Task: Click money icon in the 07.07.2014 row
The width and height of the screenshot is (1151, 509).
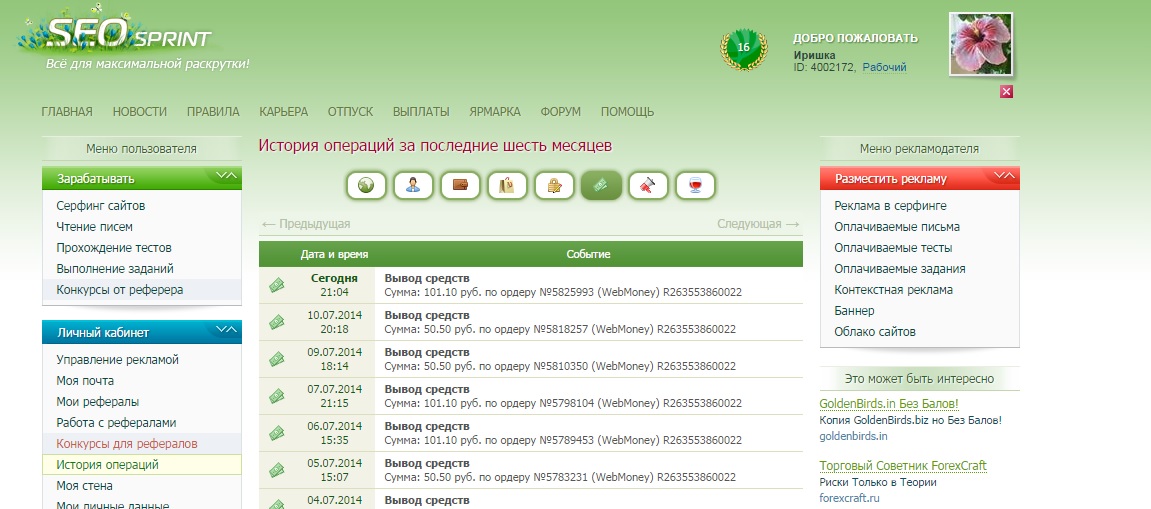Action: pyautogui.click(x=277, y=396)
